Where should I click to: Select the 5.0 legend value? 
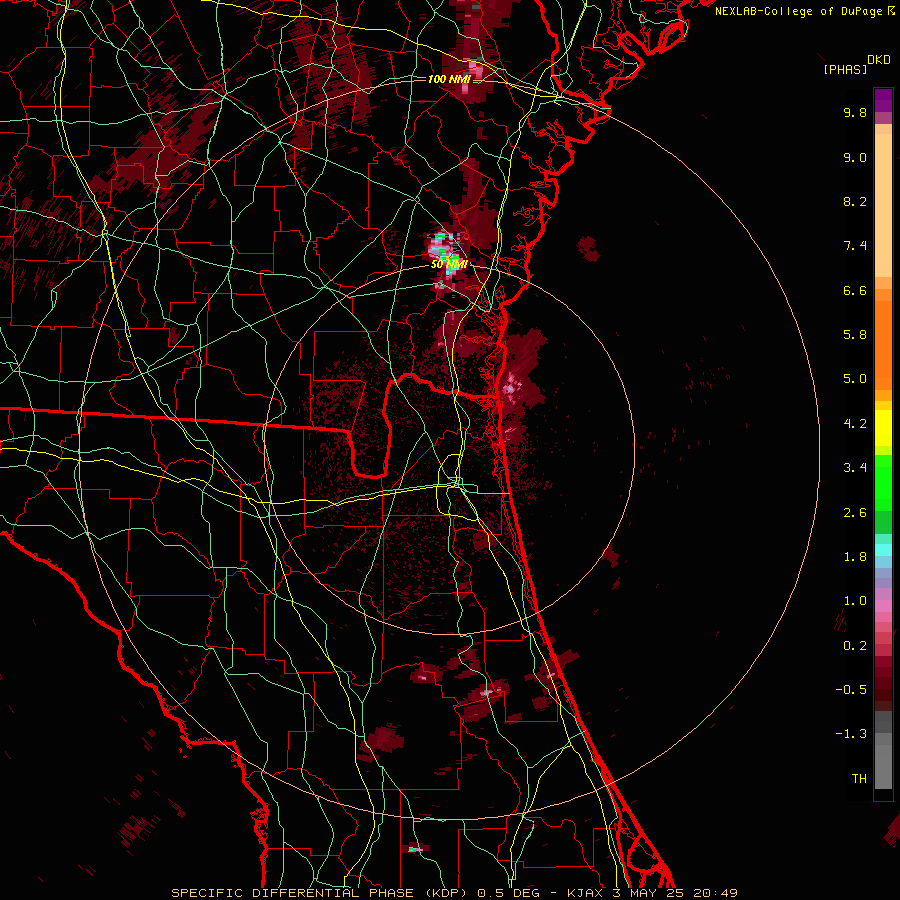click(855, 379)
